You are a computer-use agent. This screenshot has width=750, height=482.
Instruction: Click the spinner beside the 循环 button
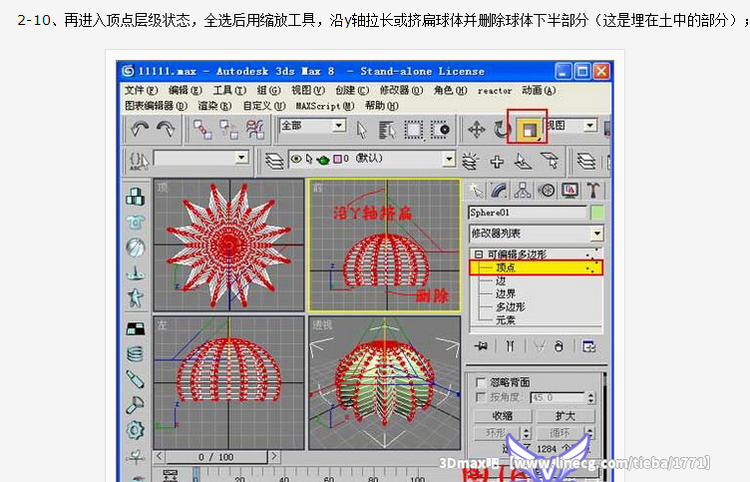(590, 433)
